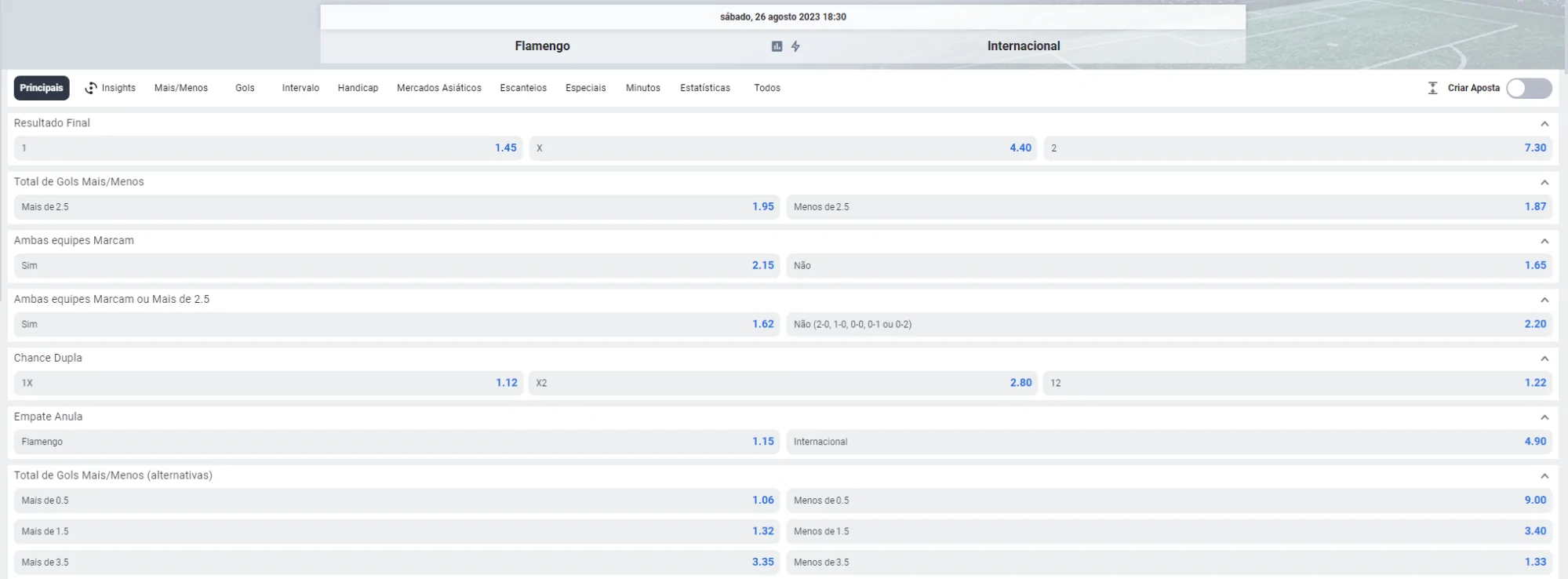This screenshot has width=1568, height=579.
Task: Click the Insights refresh-style icon
Action: coord(91,88)
